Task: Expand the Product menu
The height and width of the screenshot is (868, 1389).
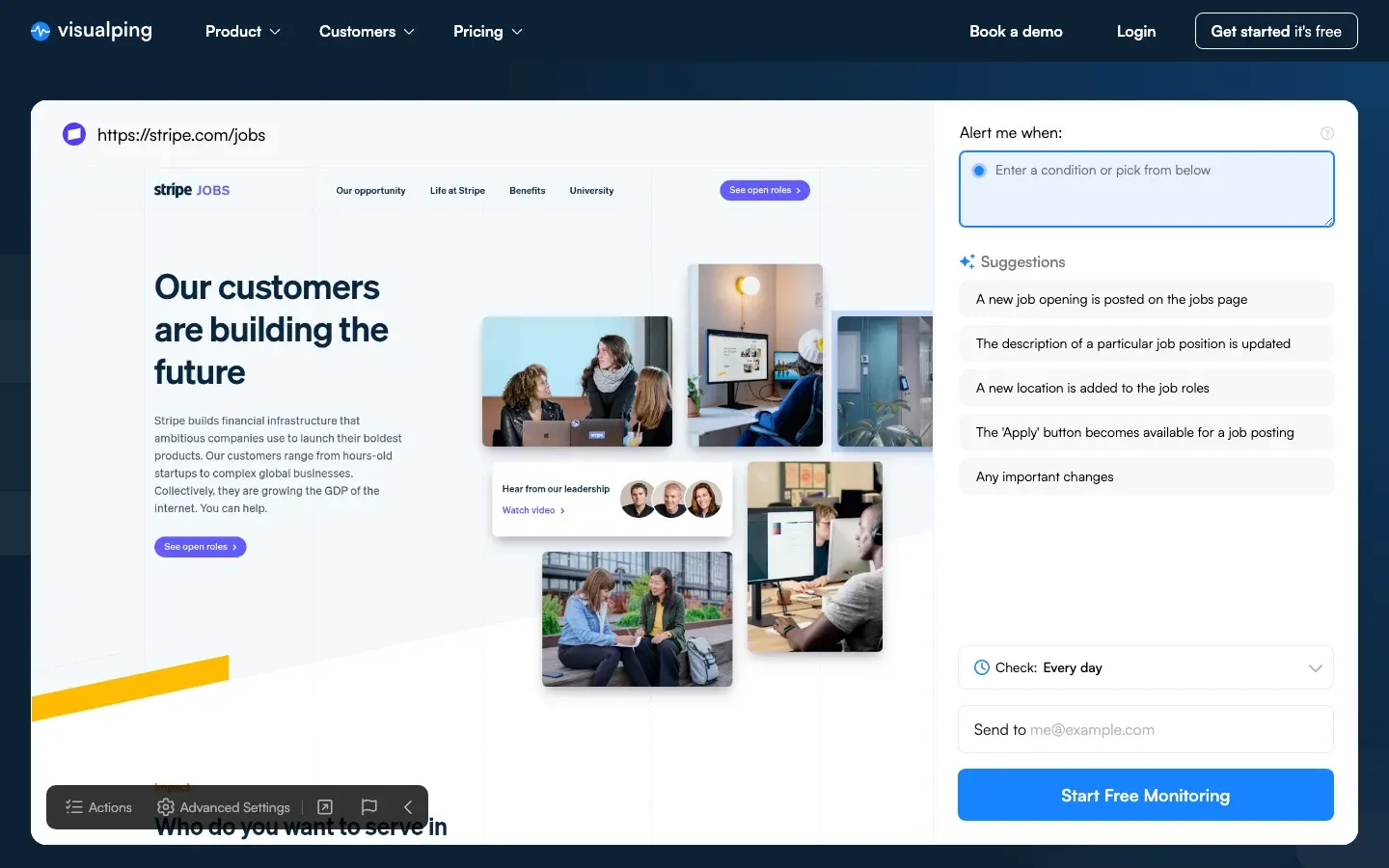Action: tap(243, 31)
